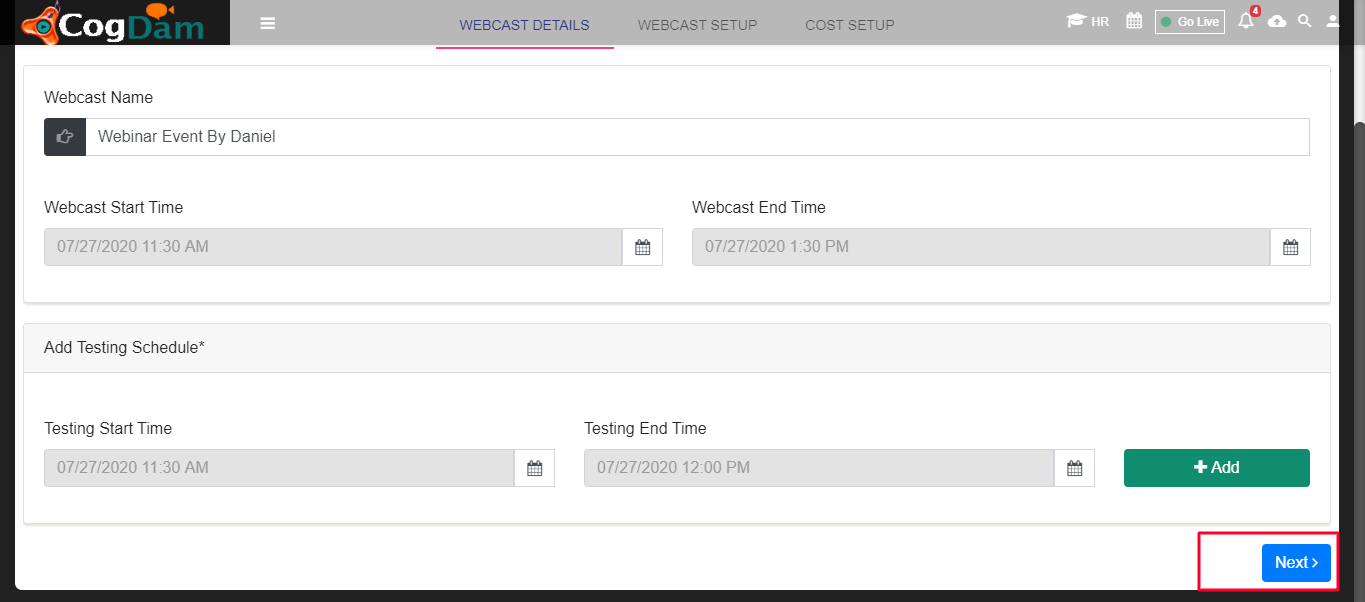This screenshot has width=1365, height=602.
Task: Open Testing Start Time calendar picker
Action: pyautogui.click(x=535, y=468)
